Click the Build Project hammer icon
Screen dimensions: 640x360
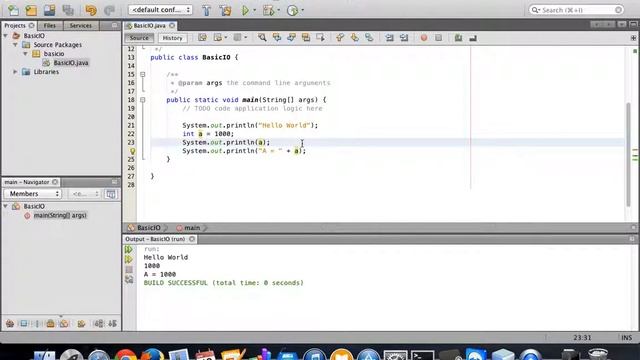[x=207, y=10]
